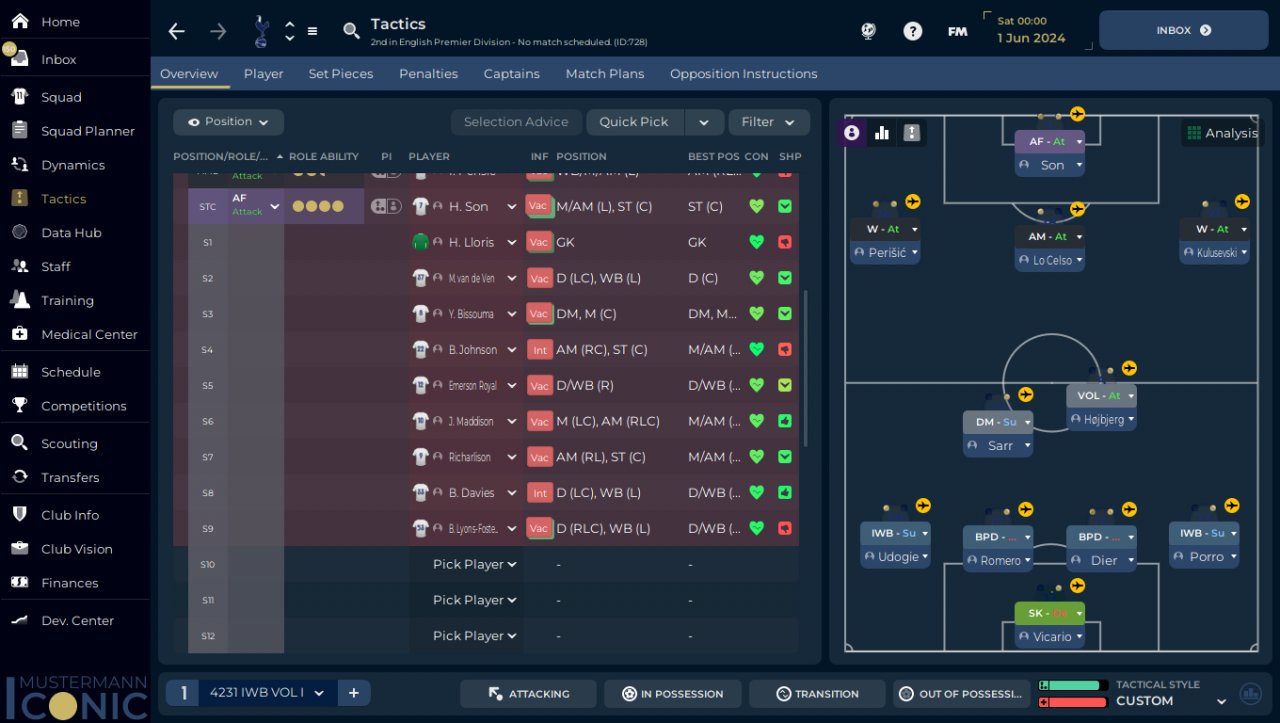Screen dimensions: 1280x723
Task: Click the Vac status badge for Richarlison
Action: pos(539,457)
